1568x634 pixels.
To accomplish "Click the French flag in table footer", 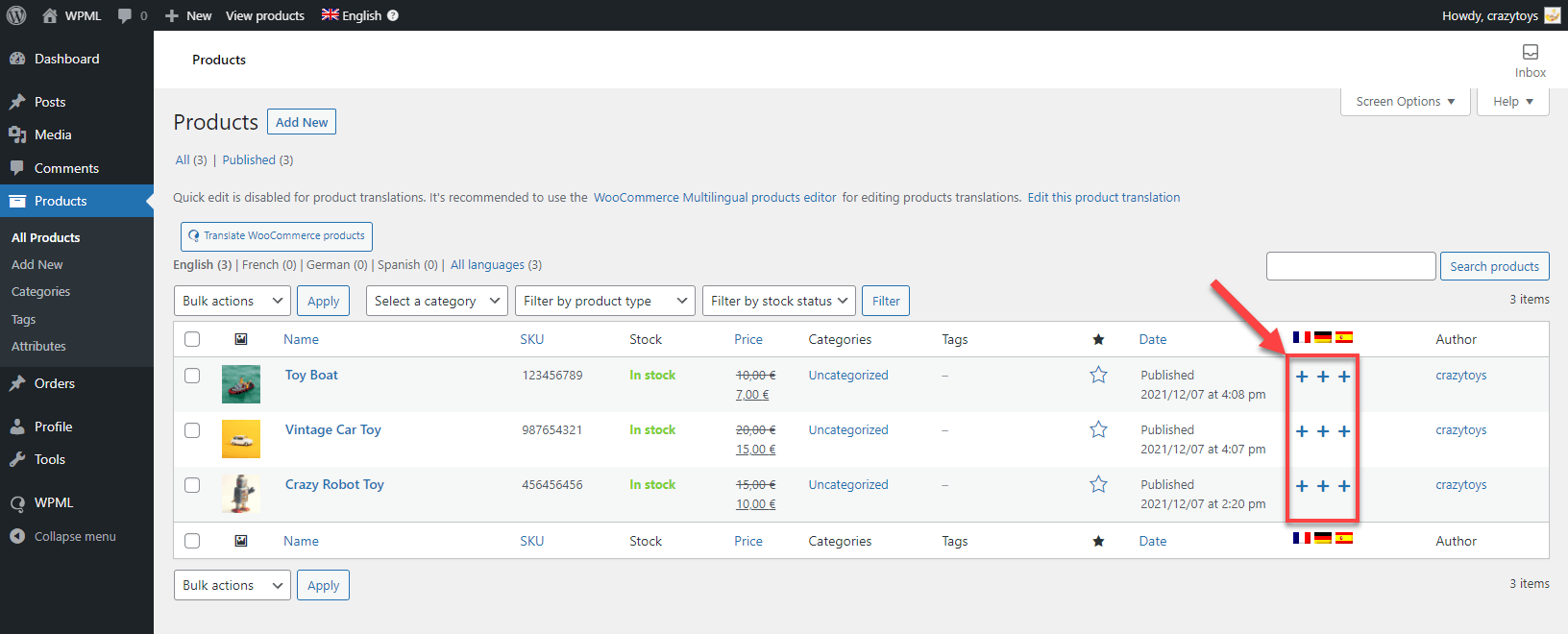I will tap(1302, 538).
